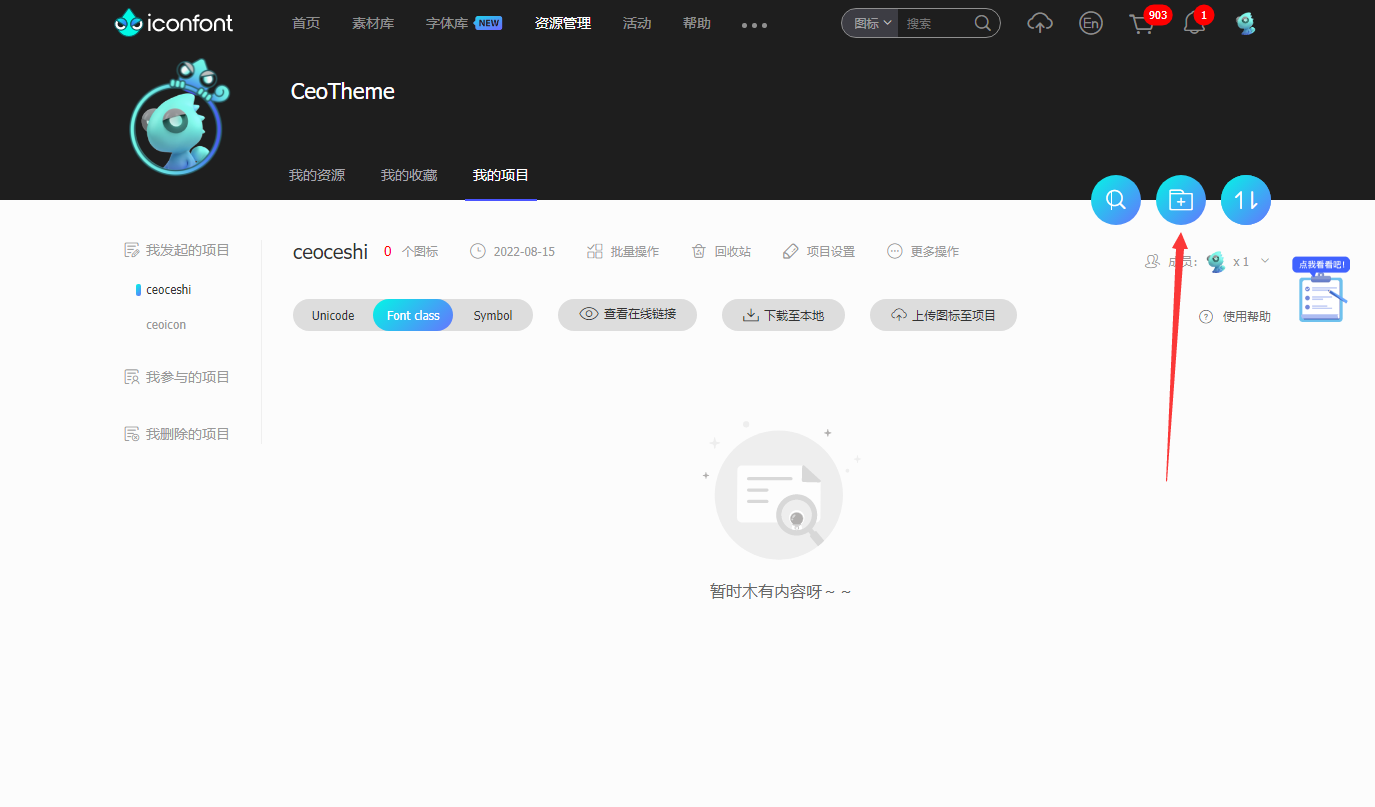This screenshot has width=1375, height=807.
Task: Open the user avatar menu in the header
Action: pyautogui.click(x=1245, y=23)
